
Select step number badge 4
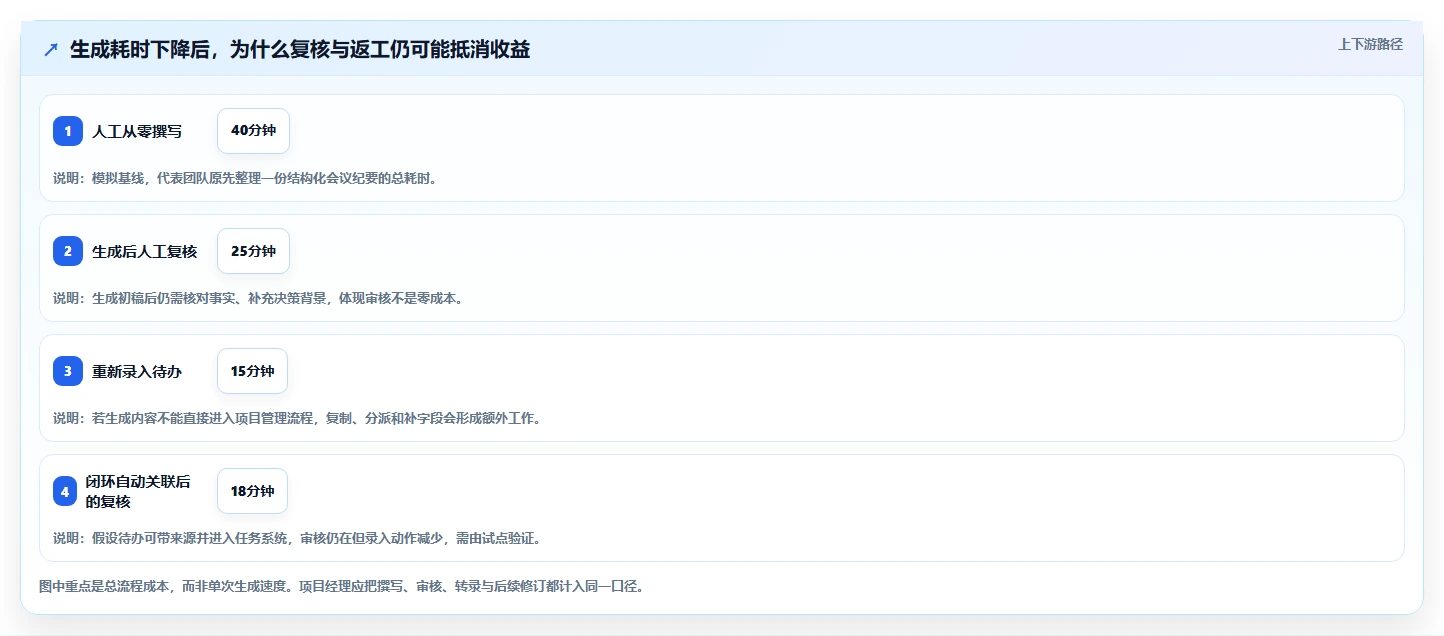(x=65, y=491)
